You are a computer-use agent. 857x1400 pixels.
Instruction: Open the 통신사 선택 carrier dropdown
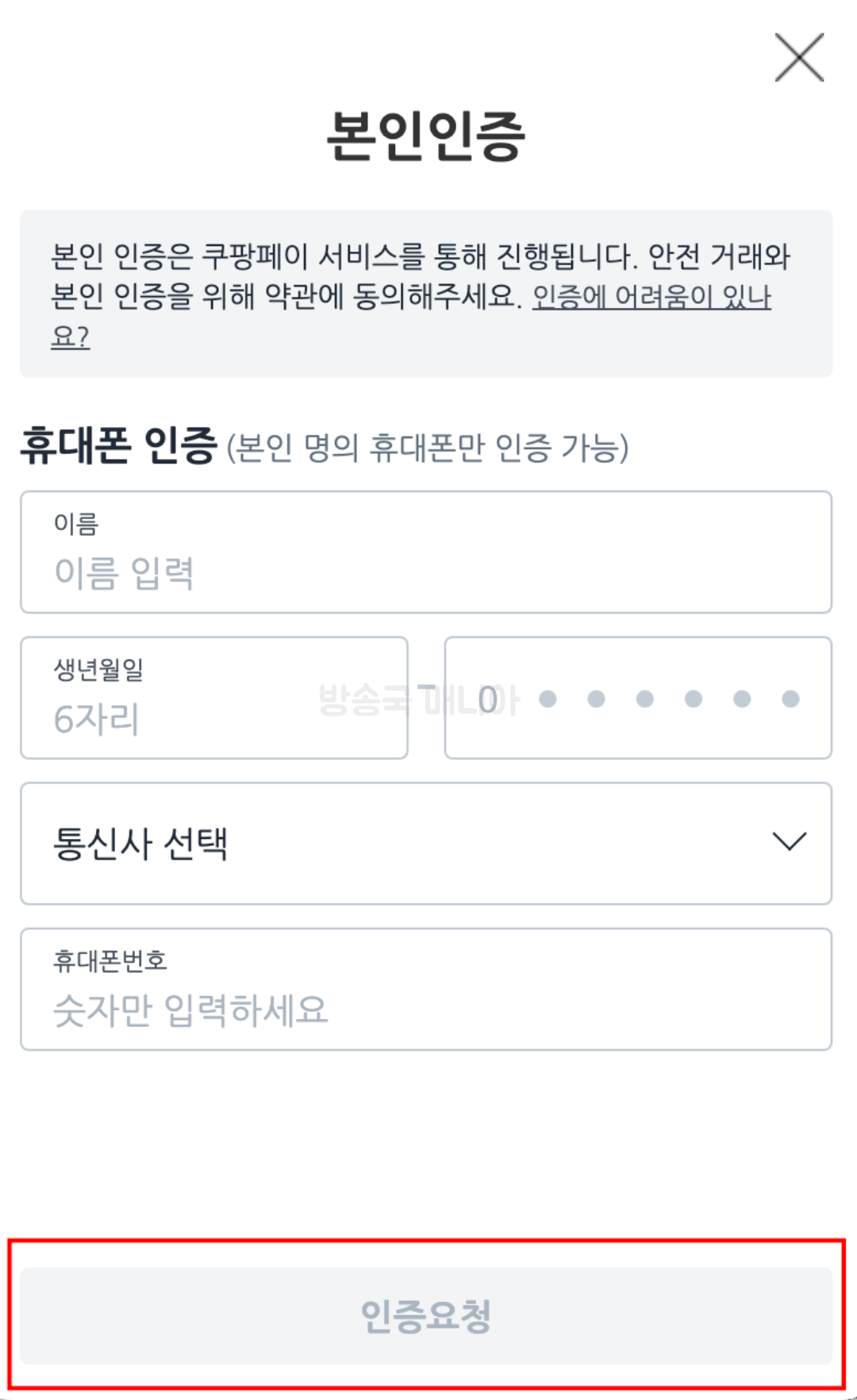pyautogui.click(x=428, y=843)
